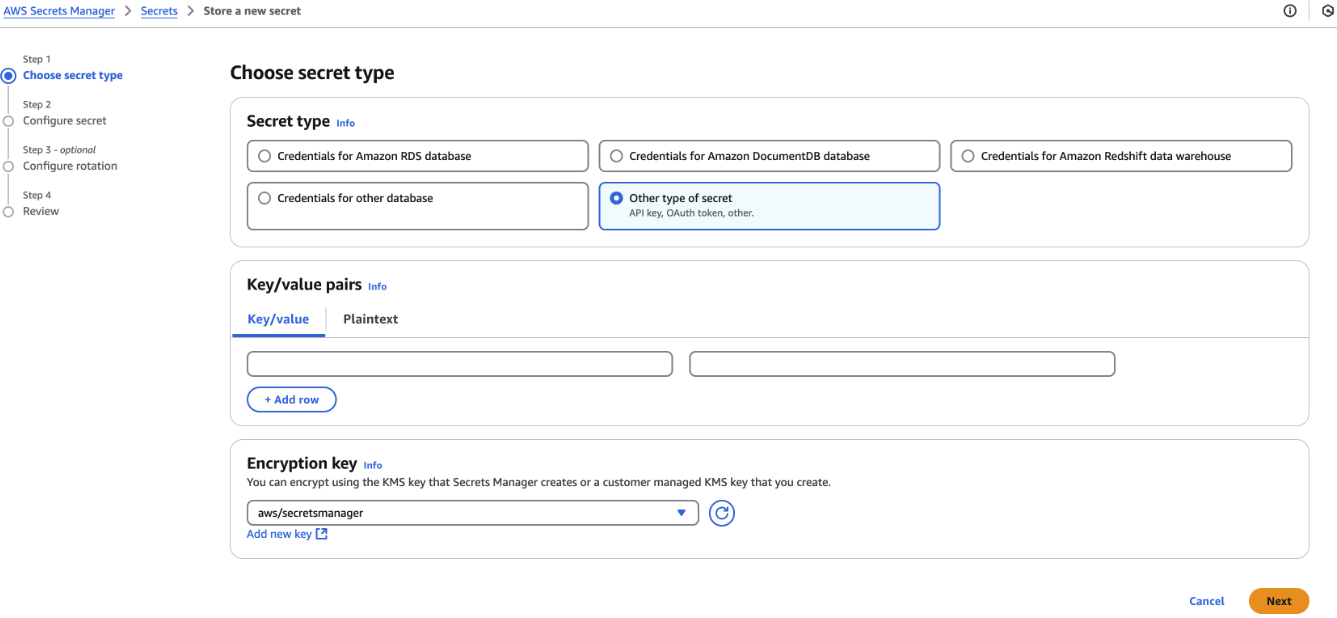Click the + Add row button
The width and height of the screenshot is (1337, 618).
292,399
